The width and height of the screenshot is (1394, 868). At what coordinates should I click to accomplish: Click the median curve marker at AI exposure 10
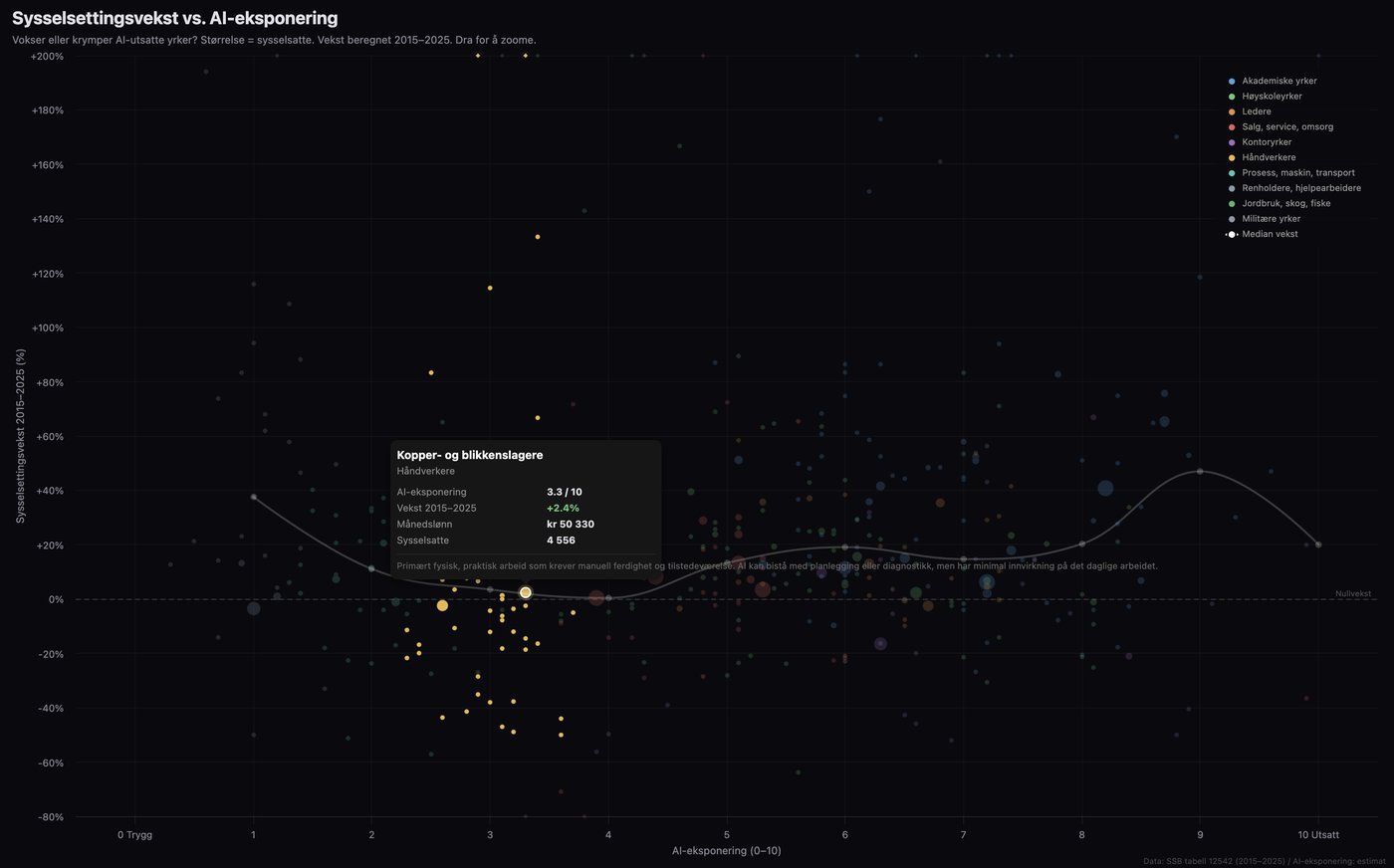[x=1318, y=544]
